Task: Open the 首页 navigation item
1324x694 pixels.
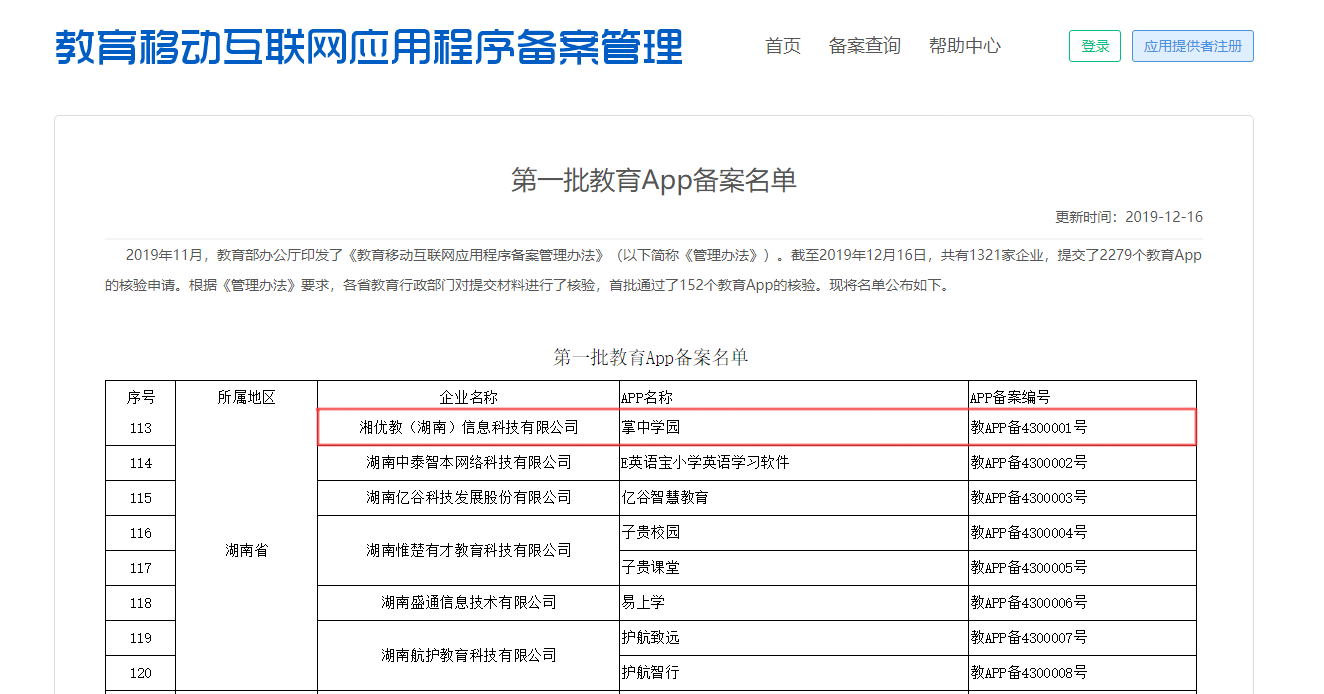Action: click(782, 46)
